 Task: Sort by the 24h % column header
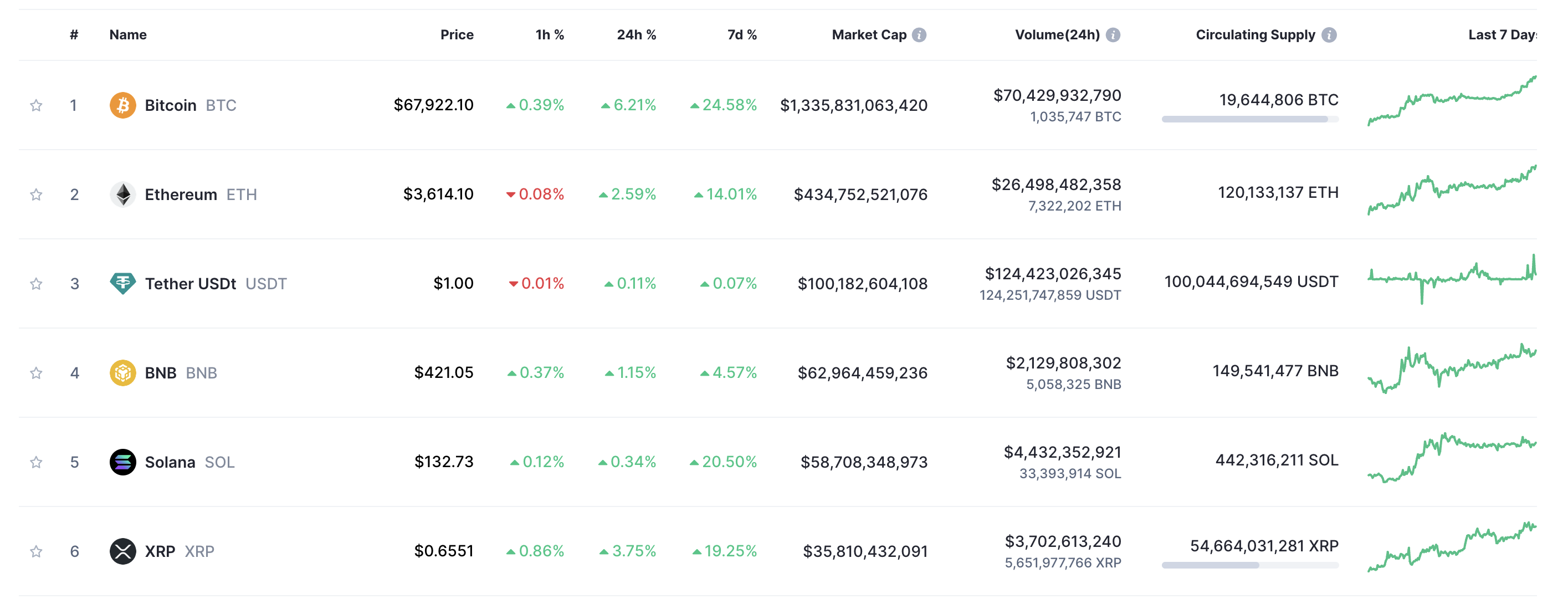(x=636, y=35)
